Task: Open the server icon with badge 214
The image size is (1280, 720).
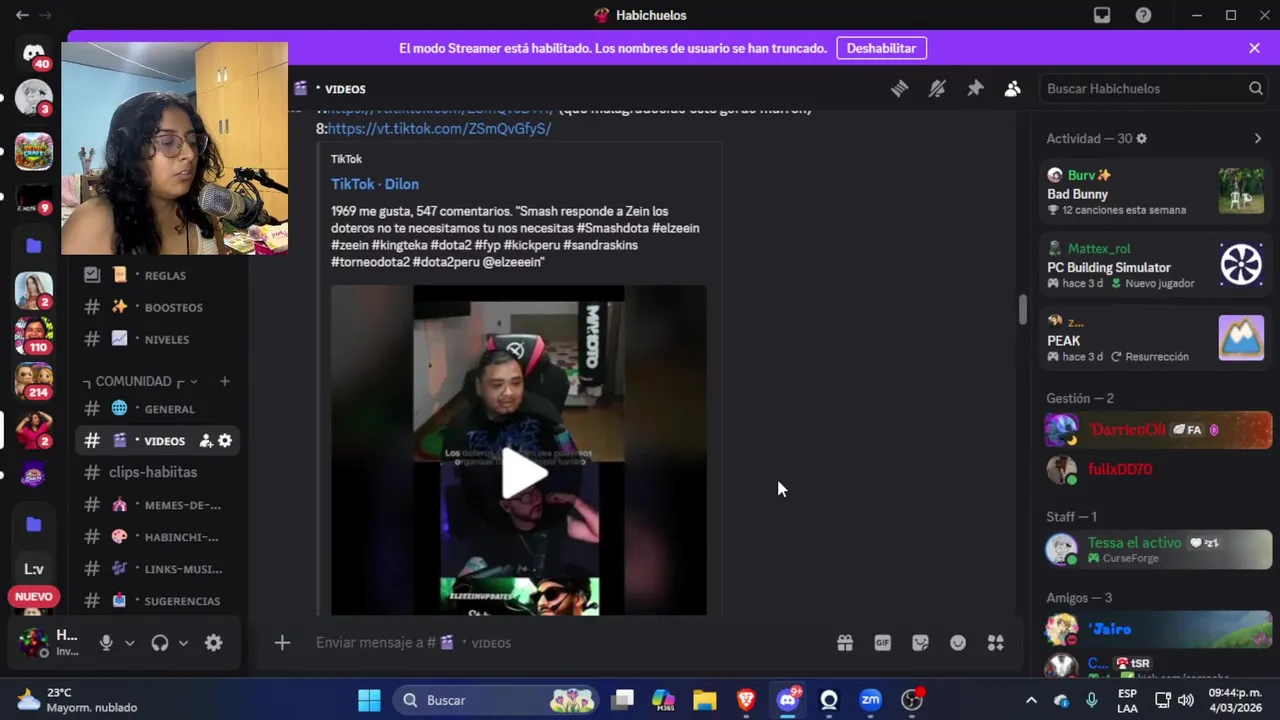Action: (34, 381)
